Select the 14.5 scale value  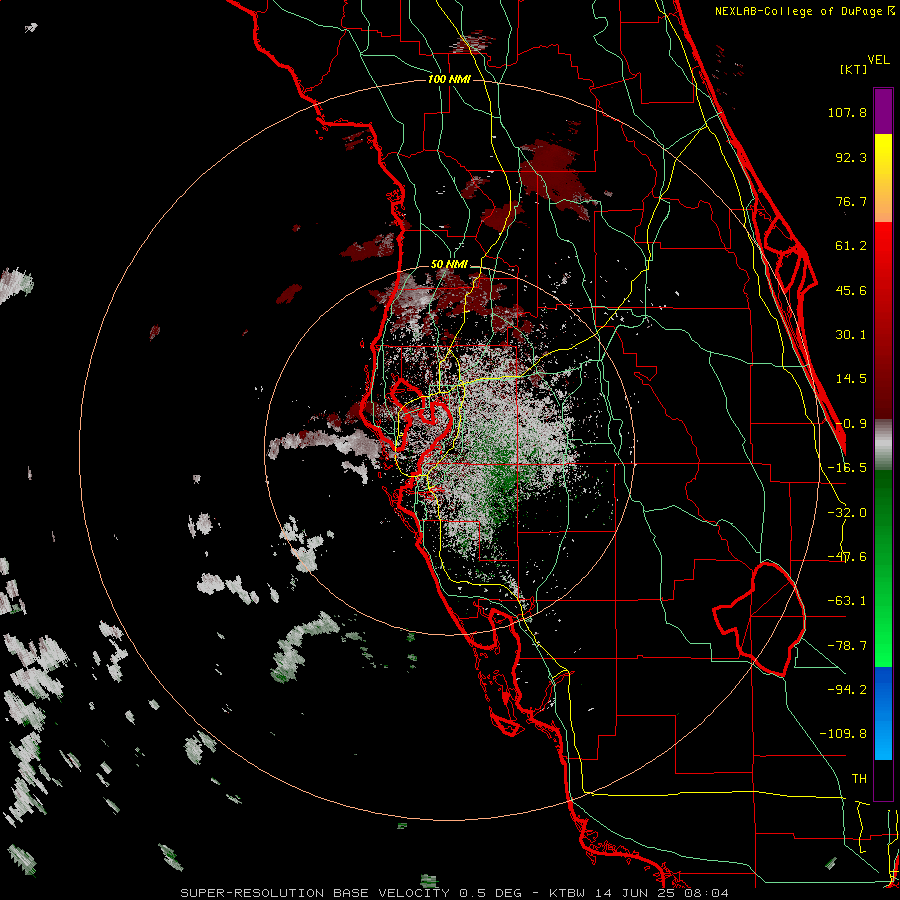point(851,379)
